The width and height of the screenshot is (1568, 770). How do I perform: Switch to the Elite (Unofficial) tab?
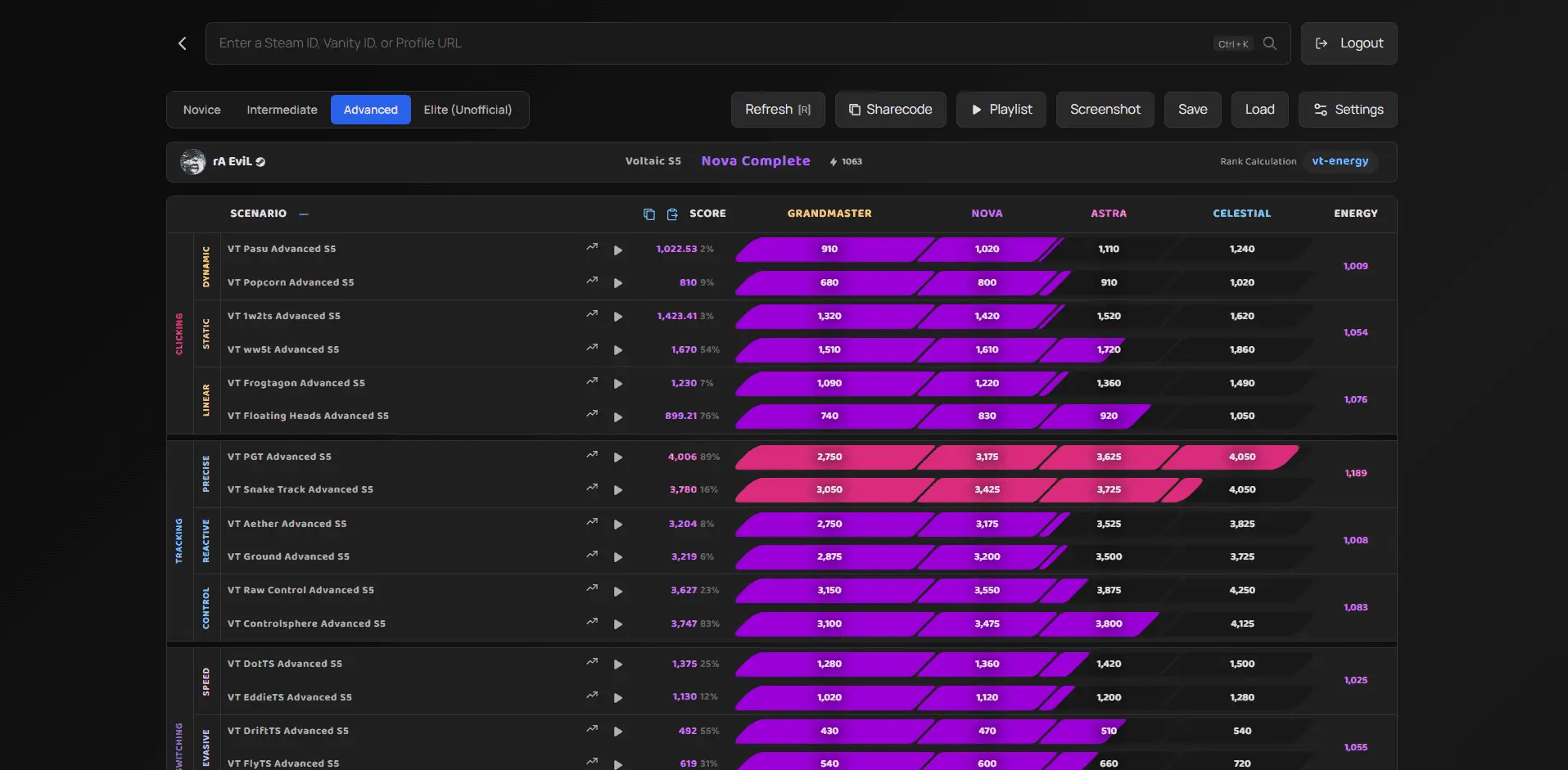tap(468, 109)
